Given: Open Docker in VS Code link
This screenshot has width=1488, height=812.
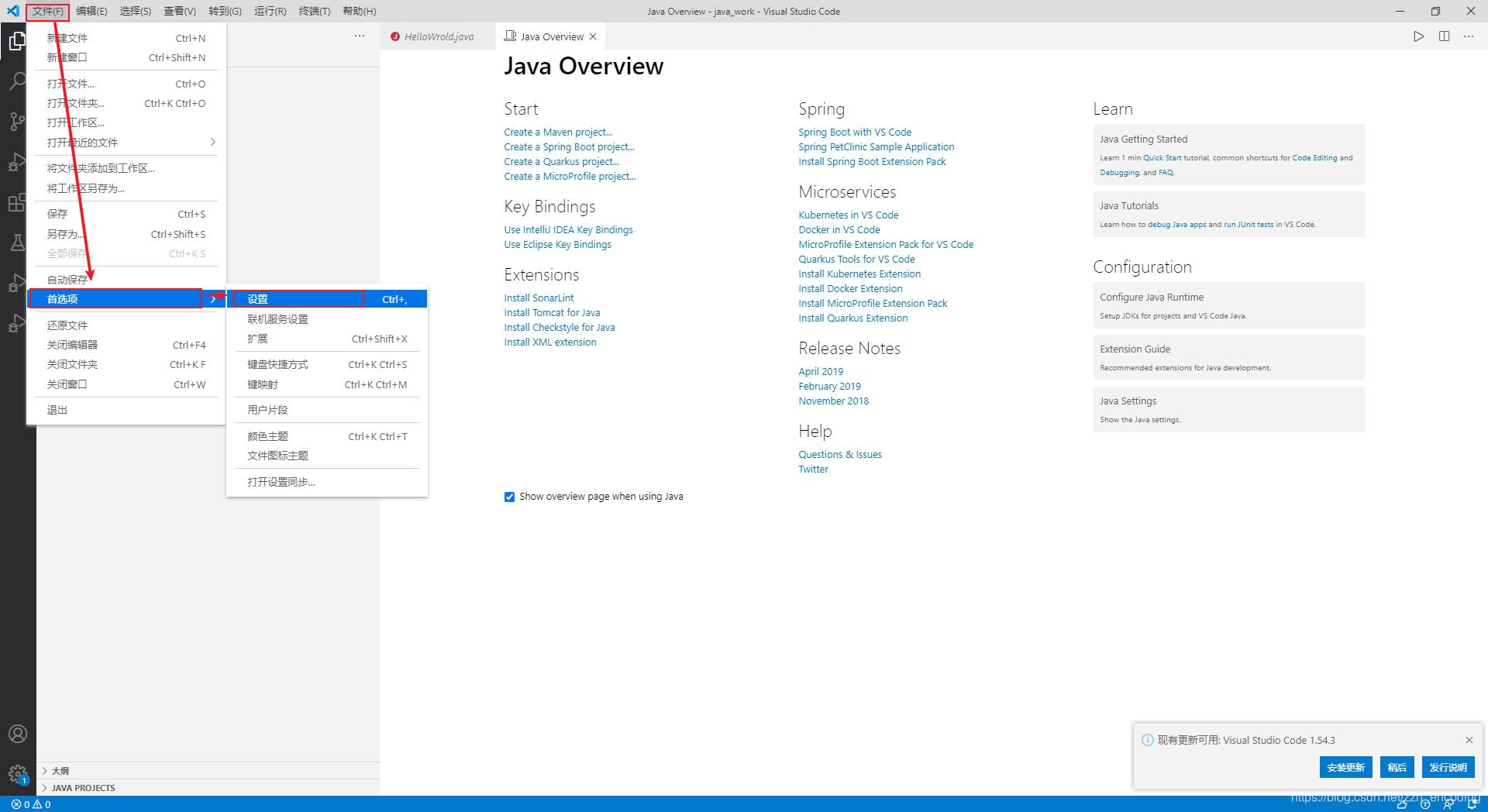Looking at the screenshot, I should [x=839, y=230].
